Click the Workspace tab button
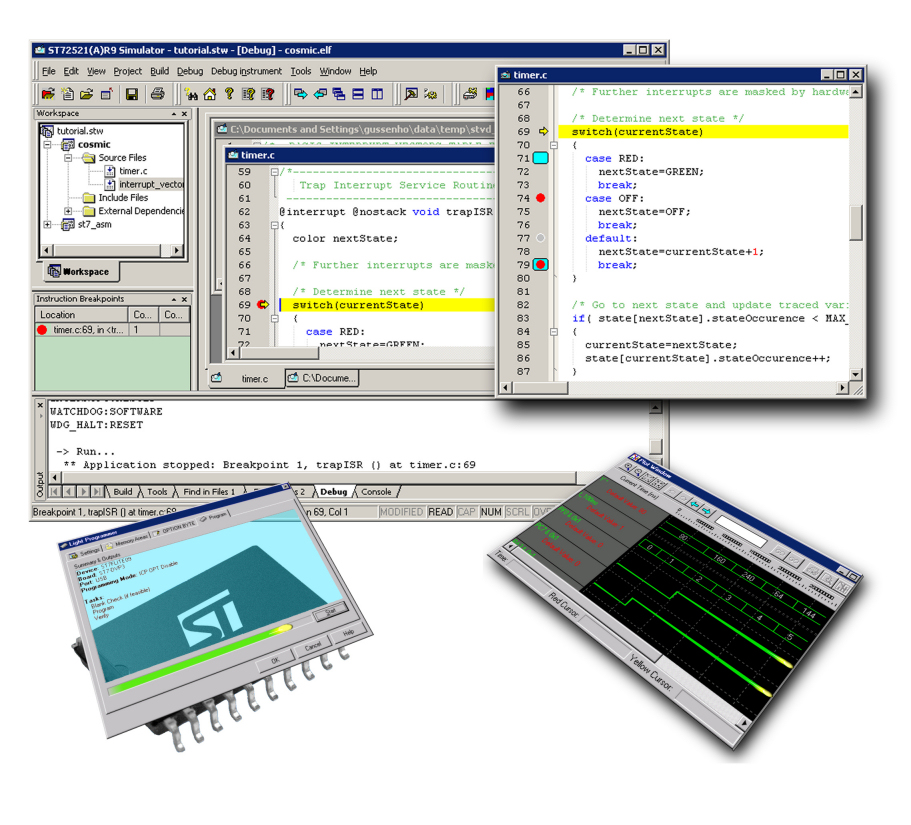Screen dimensions: 911x825 [79, 271]
